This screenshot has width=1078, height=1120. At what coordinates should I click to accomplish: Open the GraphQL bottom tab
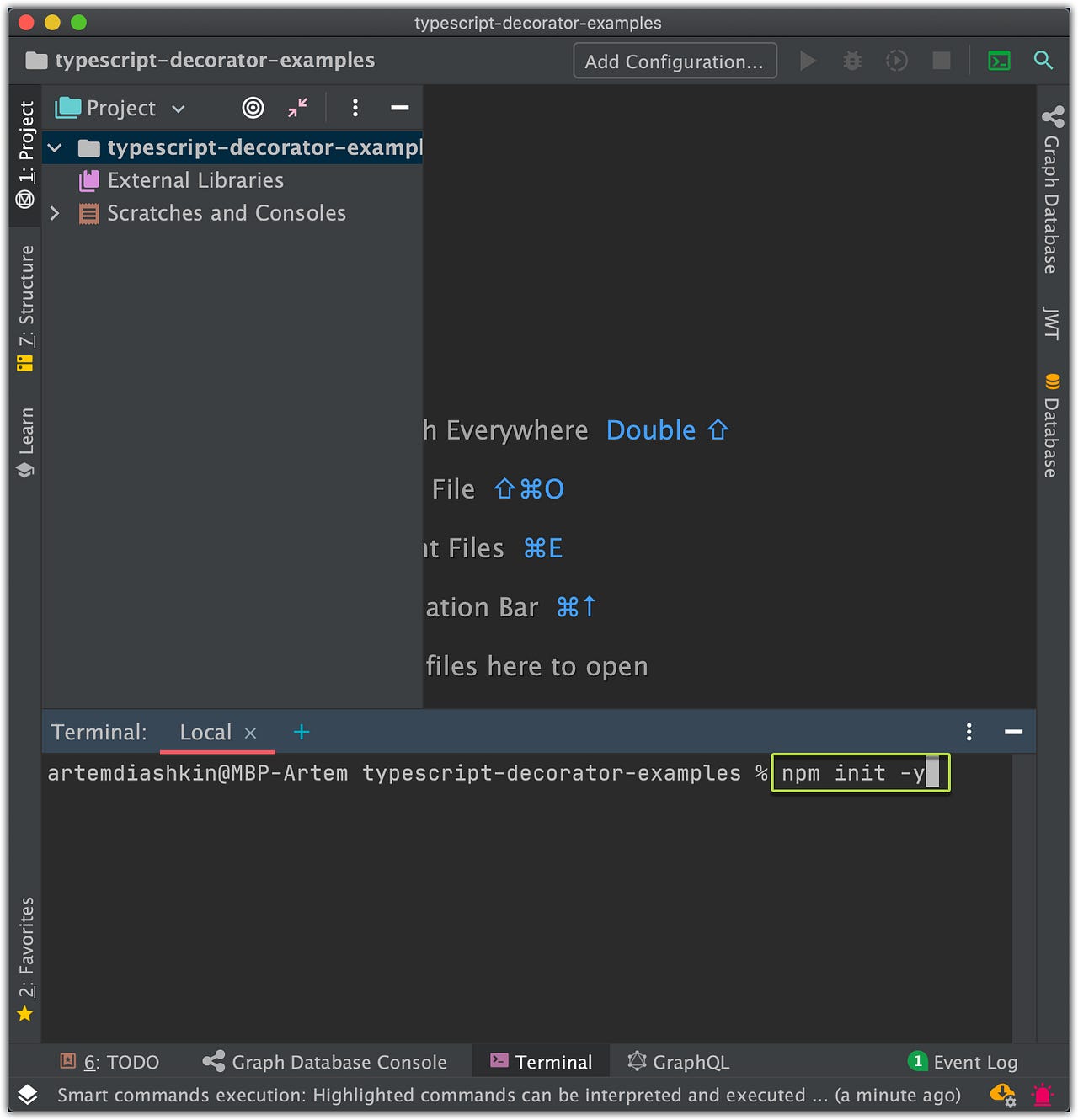(679, 1062)
